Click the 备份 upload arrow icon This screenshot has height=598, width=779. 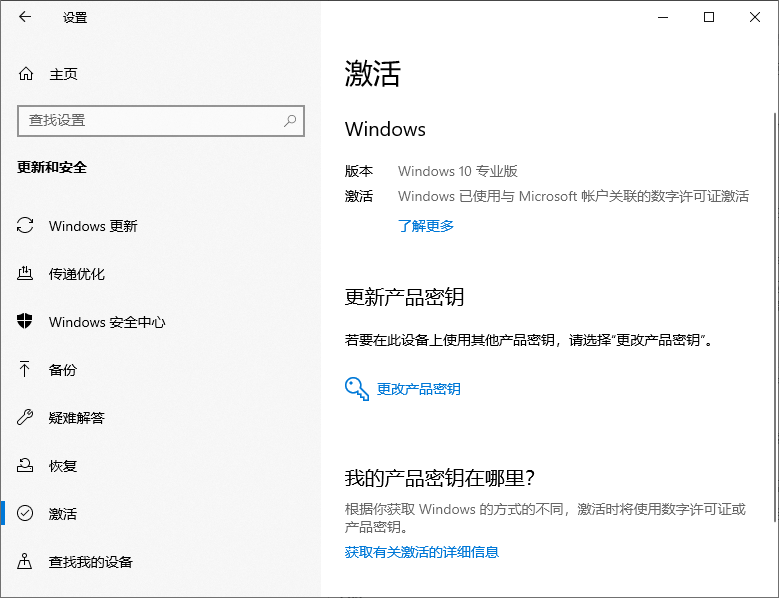click(x=26, y=370)
